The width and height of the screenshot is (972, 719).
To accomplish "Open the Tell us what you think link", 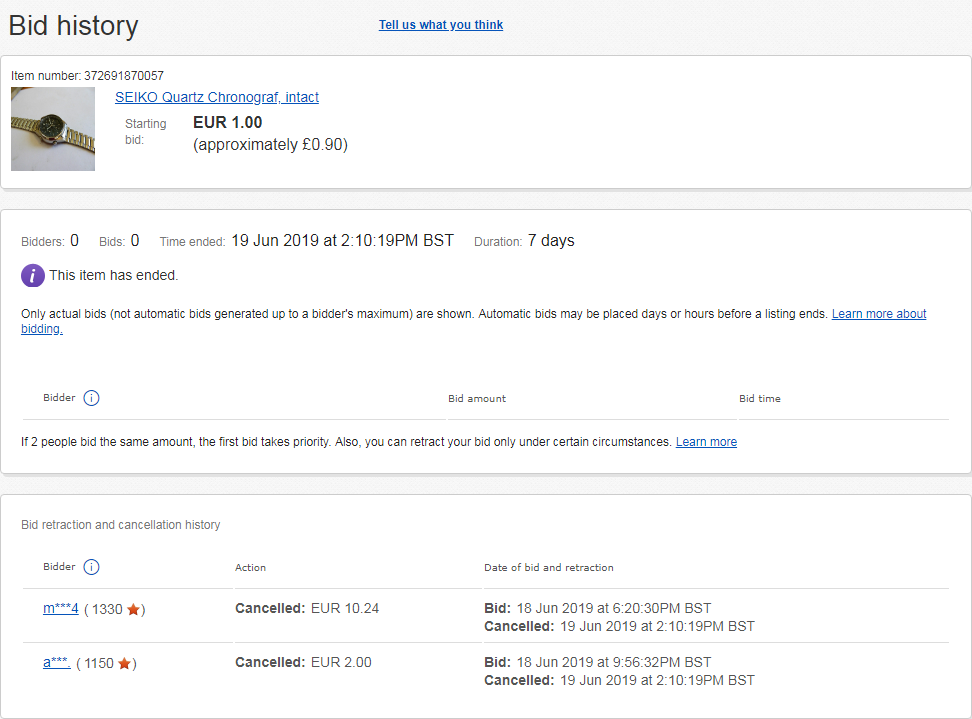I will pyautogui.click(x=441, y=25).
